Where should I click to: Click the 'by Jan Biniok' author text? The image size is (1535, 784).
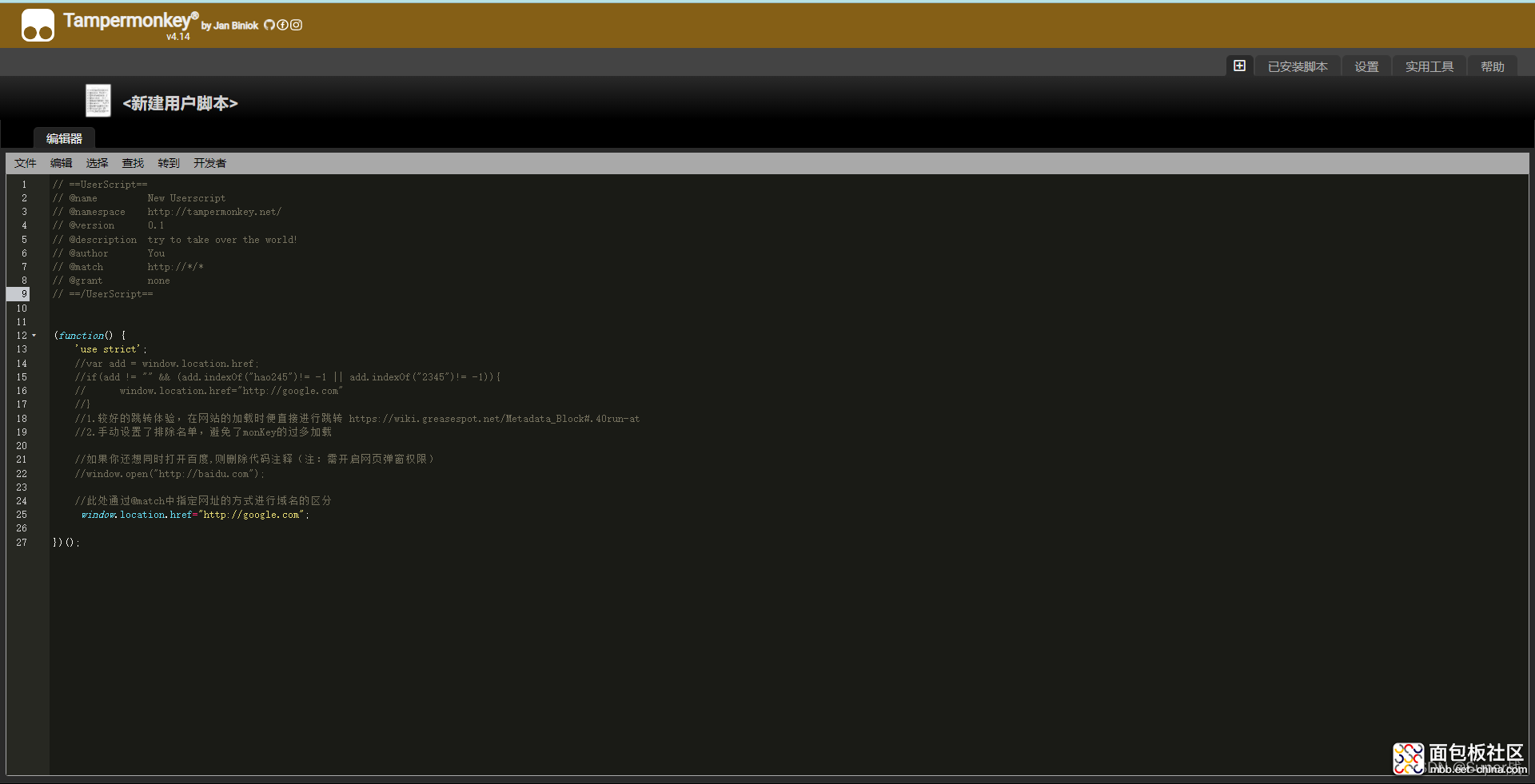click(x=229, y=26)
